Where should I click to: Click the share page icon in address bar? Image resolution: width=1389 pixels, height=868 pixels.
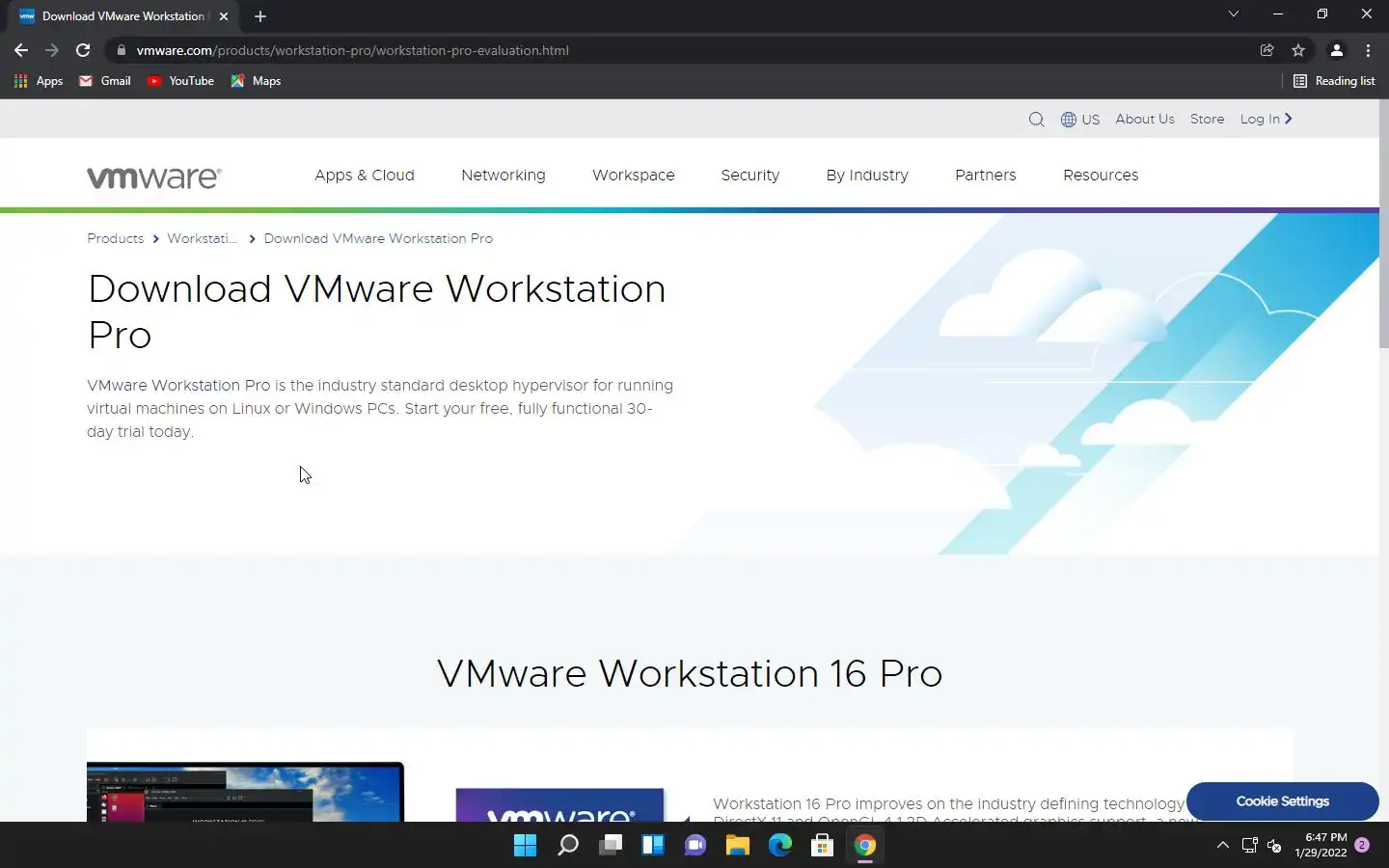(x=1267, y=50)
